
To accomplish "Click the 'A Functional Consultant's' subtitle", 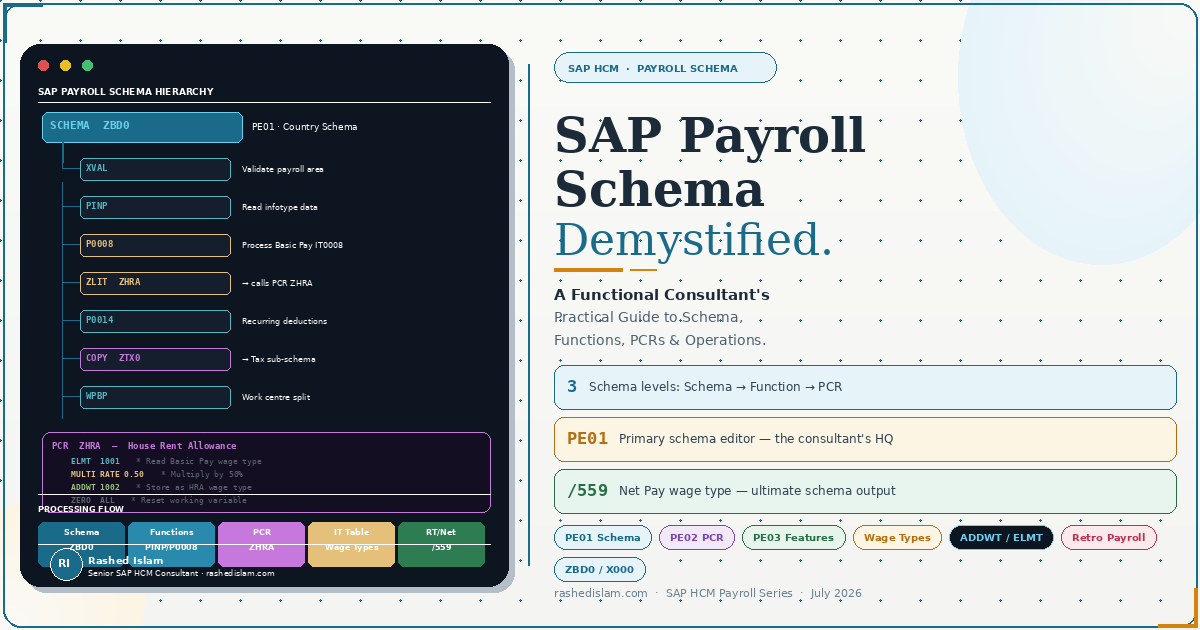I will pyautogui.click(x=662, y=295).
